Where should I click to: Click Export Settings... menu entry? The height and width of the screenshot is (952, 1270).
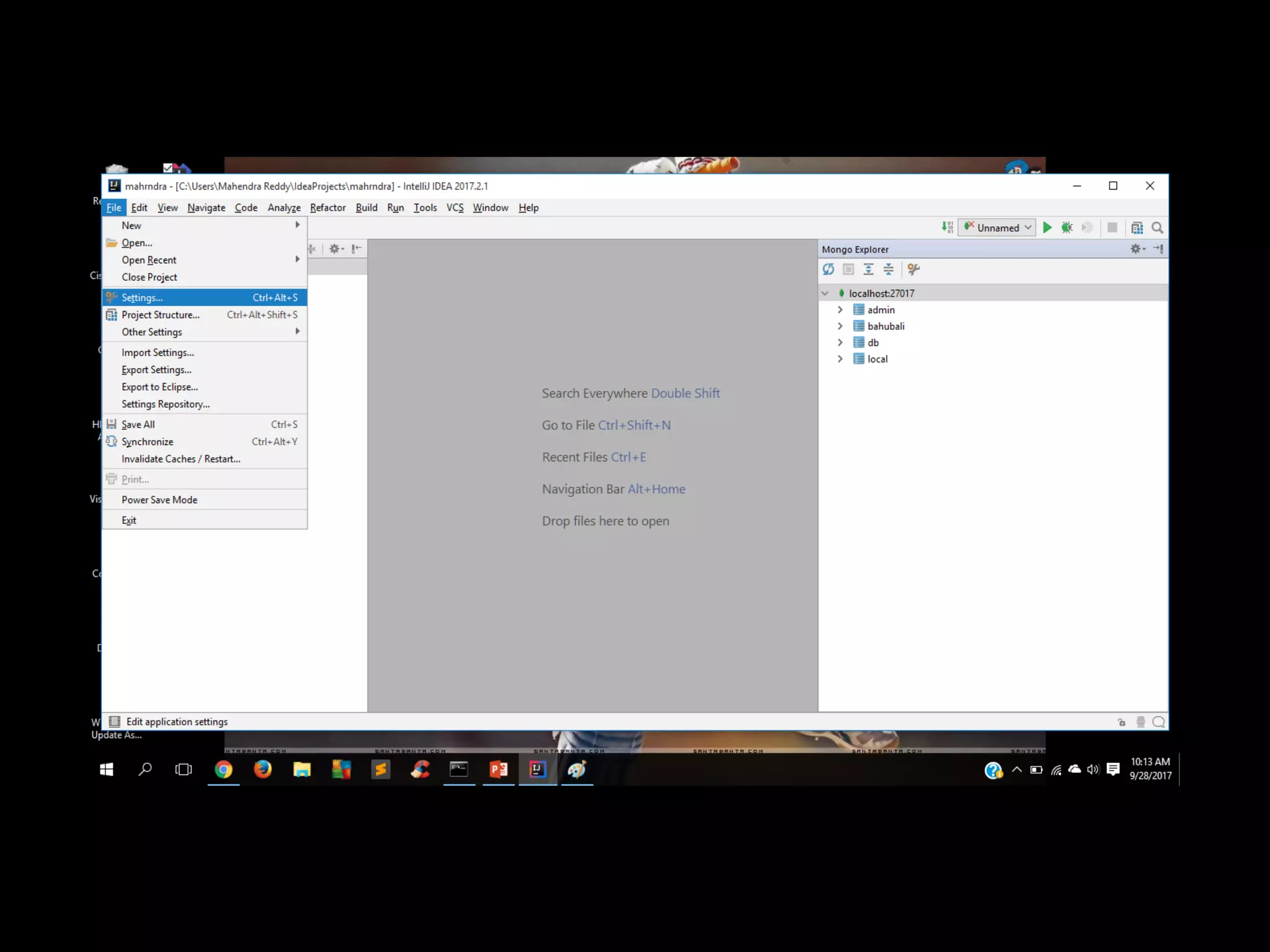point(156,369)
